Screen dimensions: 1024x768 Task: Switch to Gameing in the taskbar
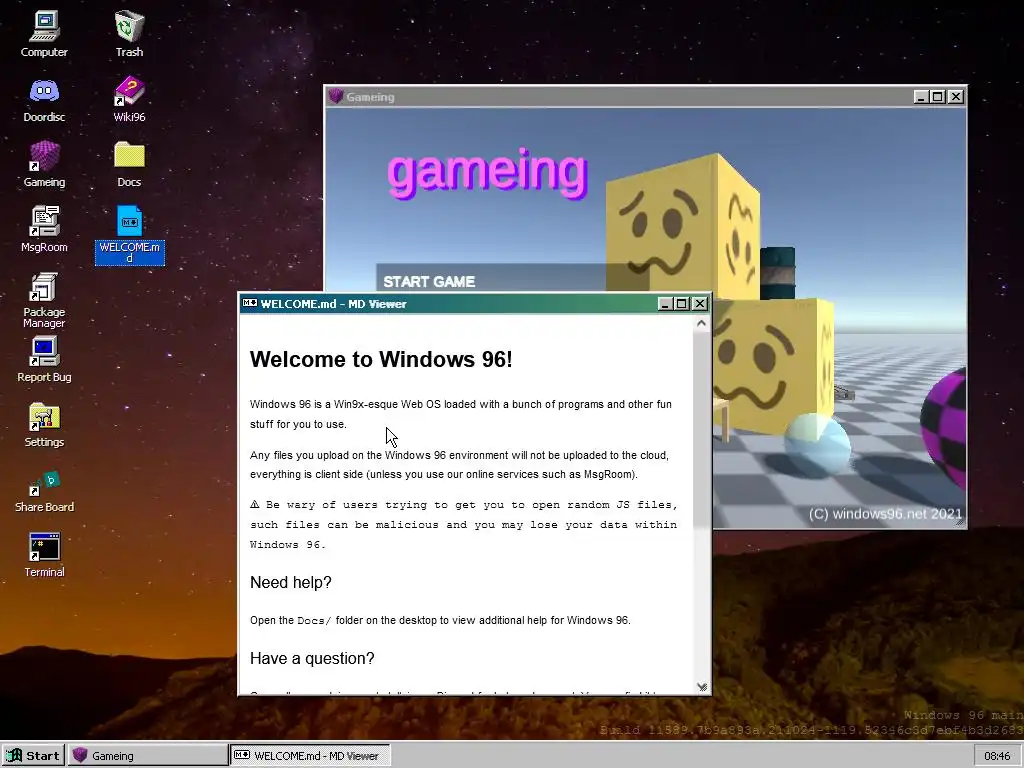148,756
